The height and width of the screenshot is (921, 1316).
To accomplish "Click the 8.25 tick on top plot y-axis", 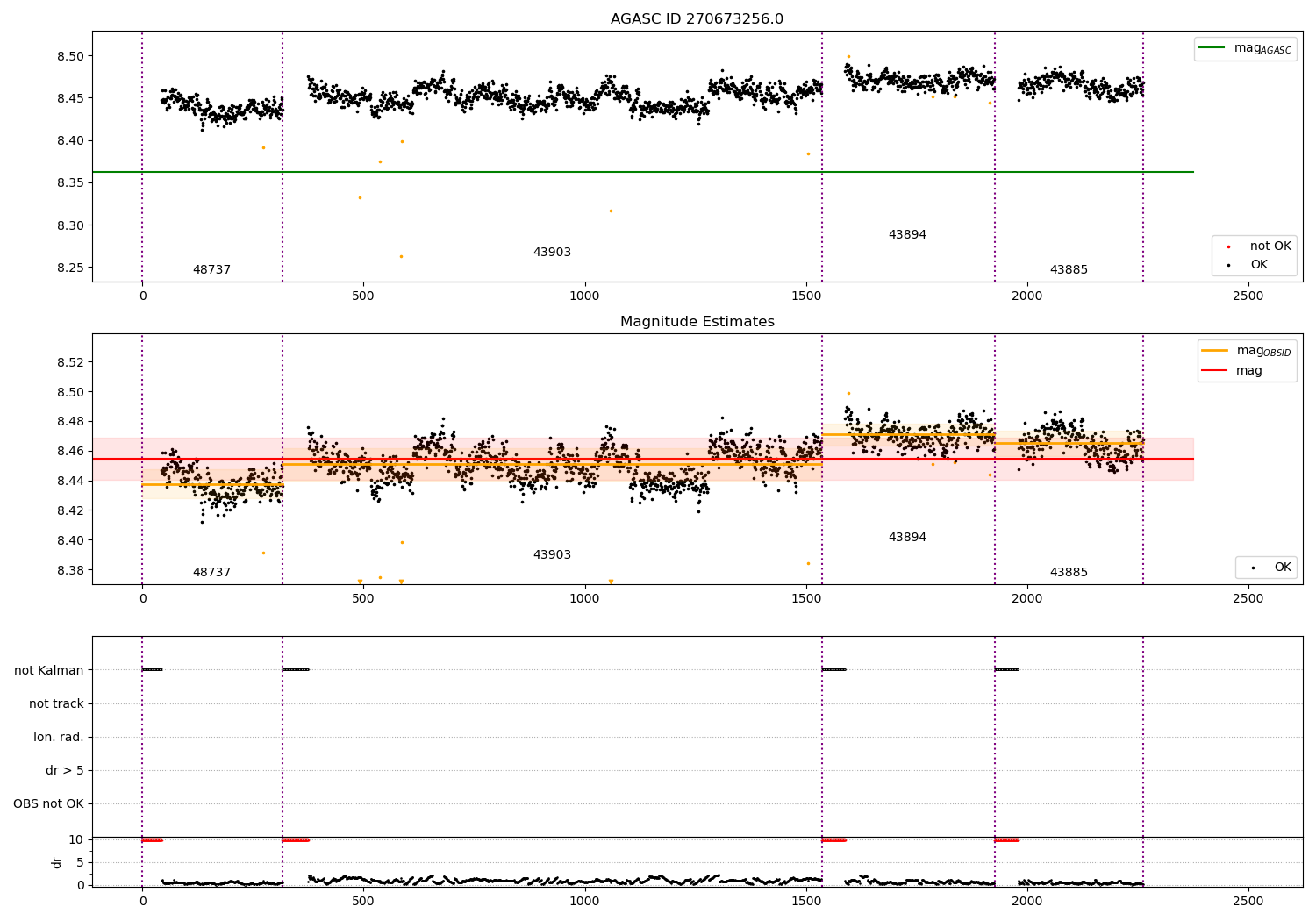I will pyautogui.click(x=70, y=268).
